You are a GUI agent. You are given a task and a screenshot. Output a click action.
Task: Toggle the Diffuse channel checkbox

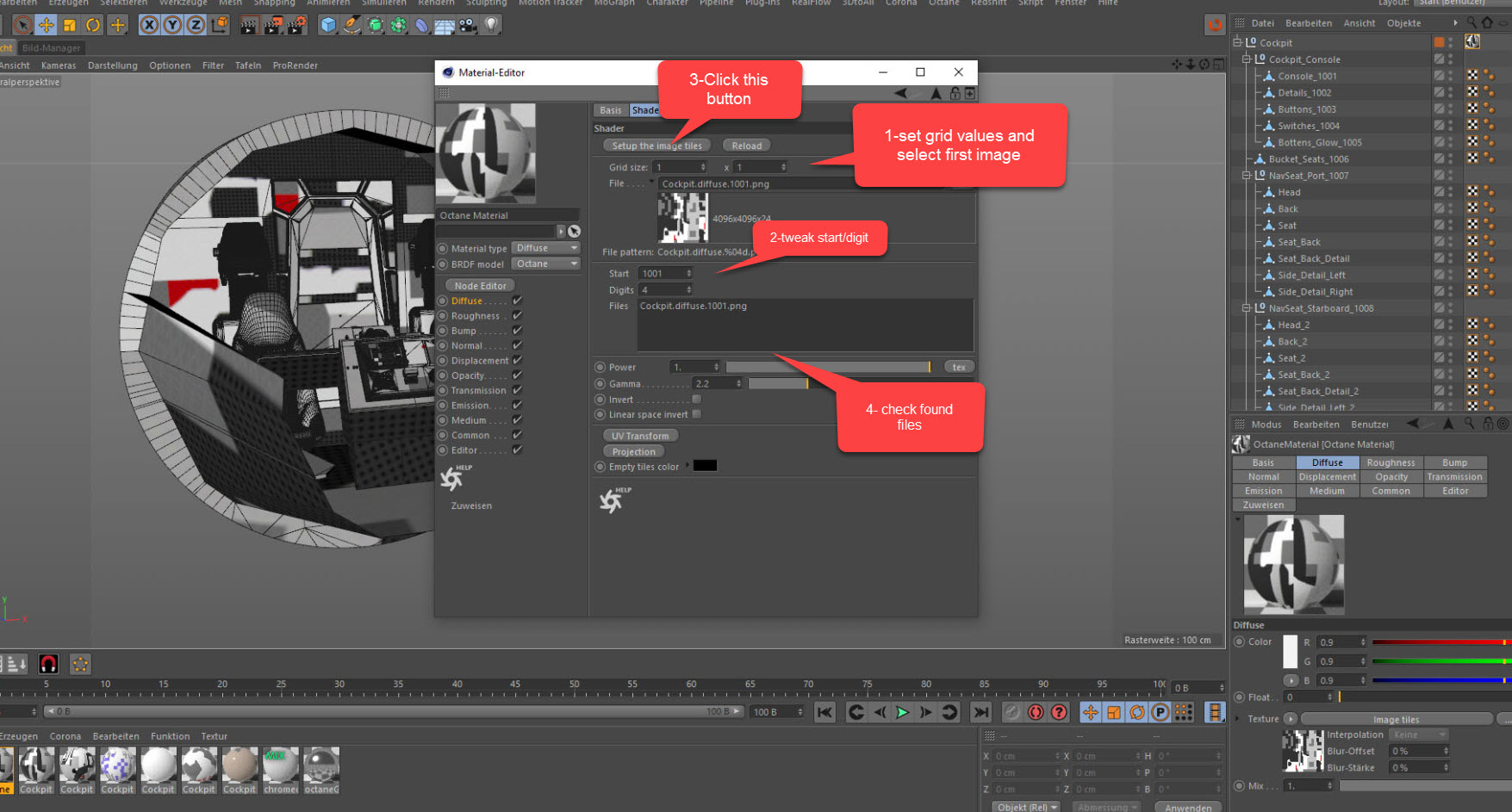click(517, 301)
